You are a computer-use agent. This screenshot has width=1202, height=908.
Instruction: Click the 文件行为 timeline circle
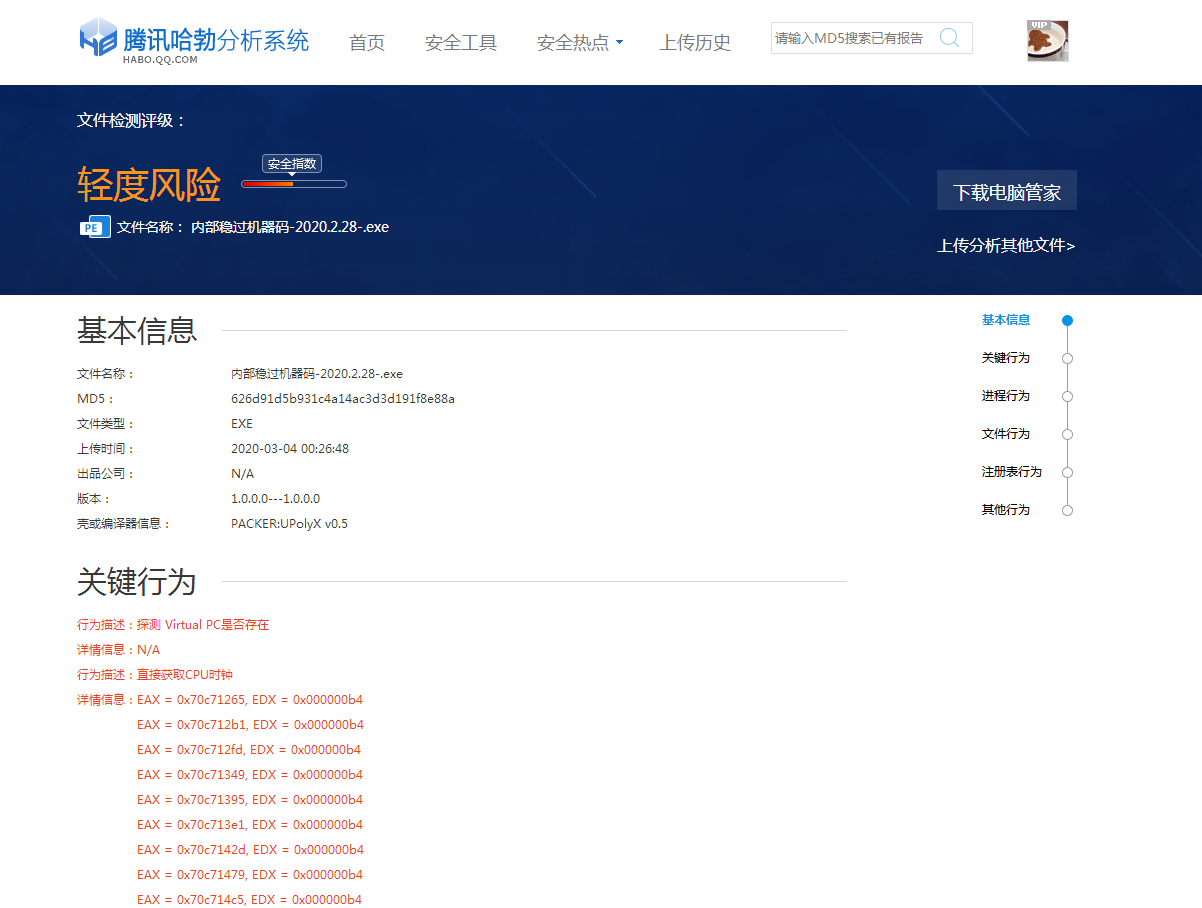pyautogui.click(x=1067, y=435)
